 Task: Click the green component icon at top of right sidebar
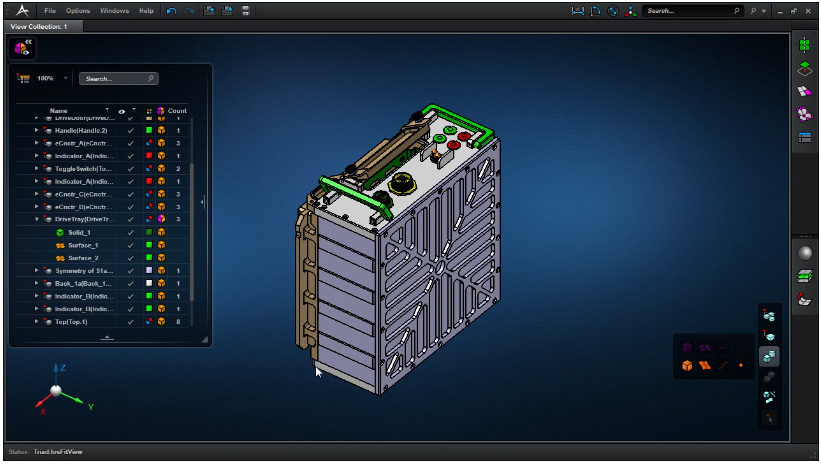click(805, 45)
